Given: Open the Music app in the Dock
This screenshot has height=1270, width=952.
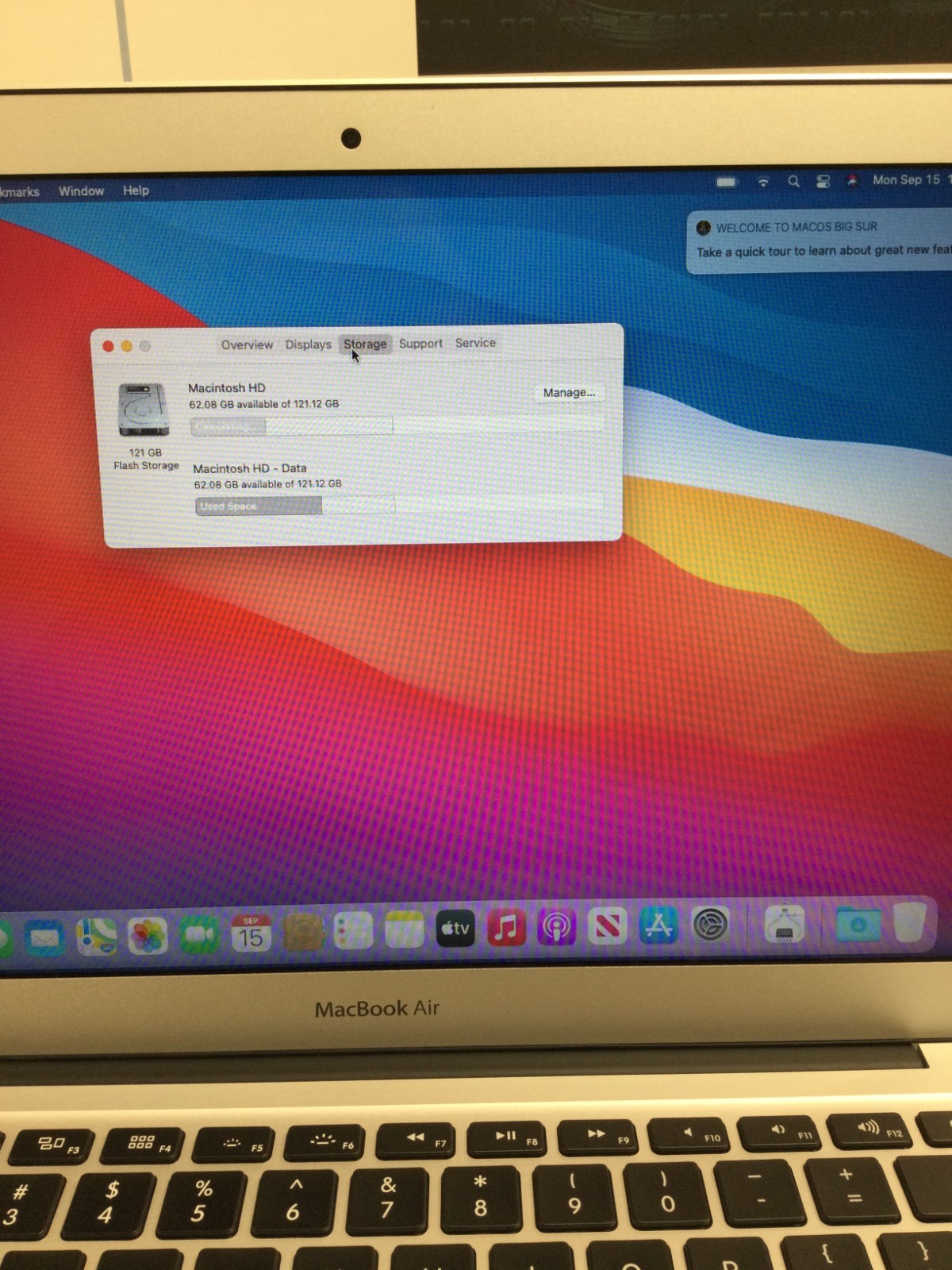Looking at the screenshot, I should (x=506, y=927).
